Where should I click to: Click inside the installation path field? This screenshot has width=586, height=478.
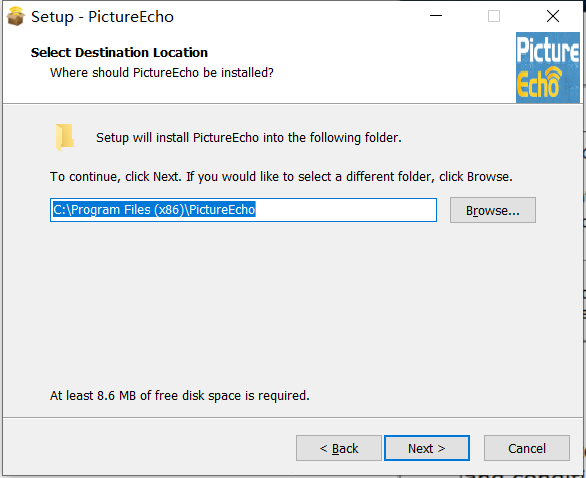click(243, 210)
